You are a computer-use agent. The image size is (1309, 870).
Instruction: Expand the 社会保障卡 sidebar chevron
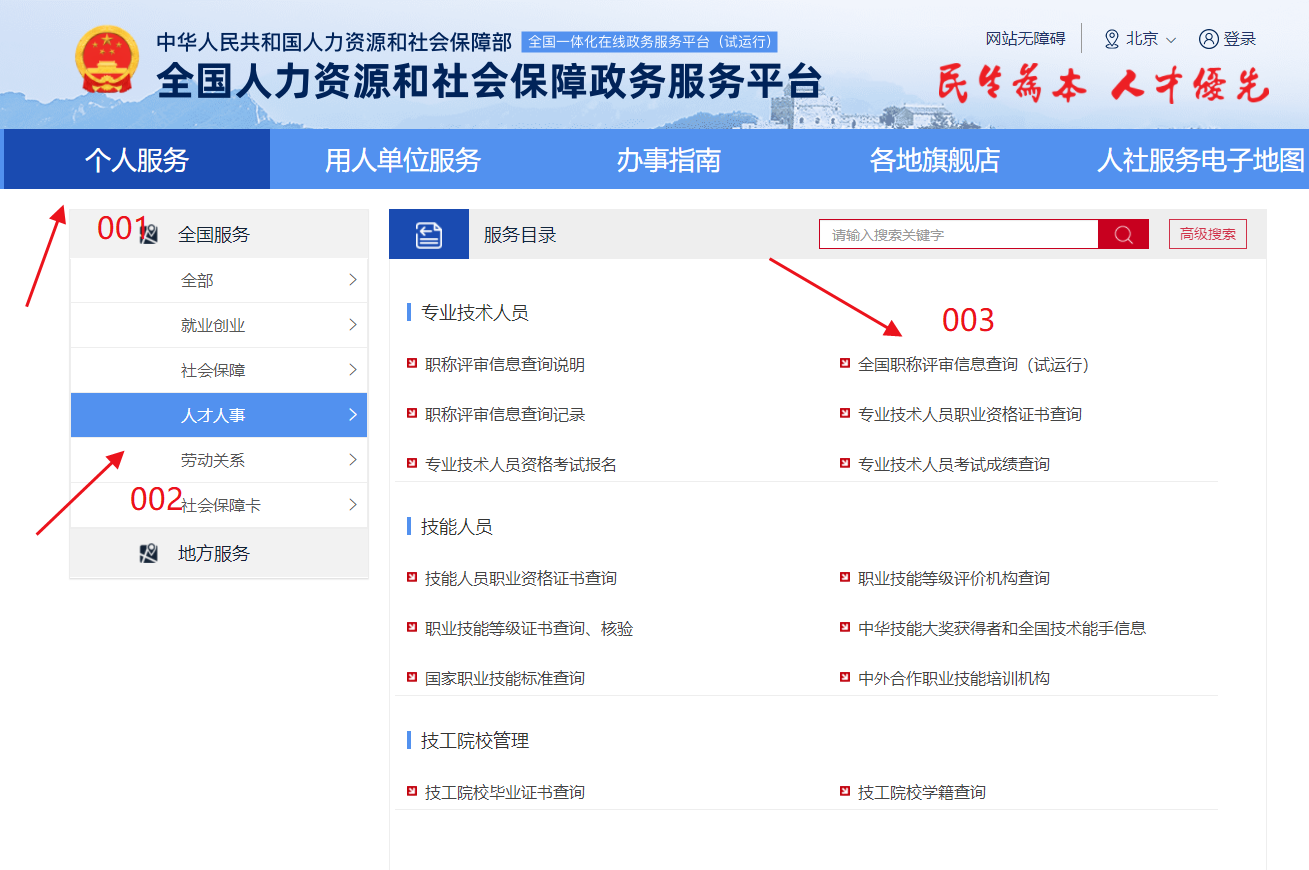[x=352, y=504]
